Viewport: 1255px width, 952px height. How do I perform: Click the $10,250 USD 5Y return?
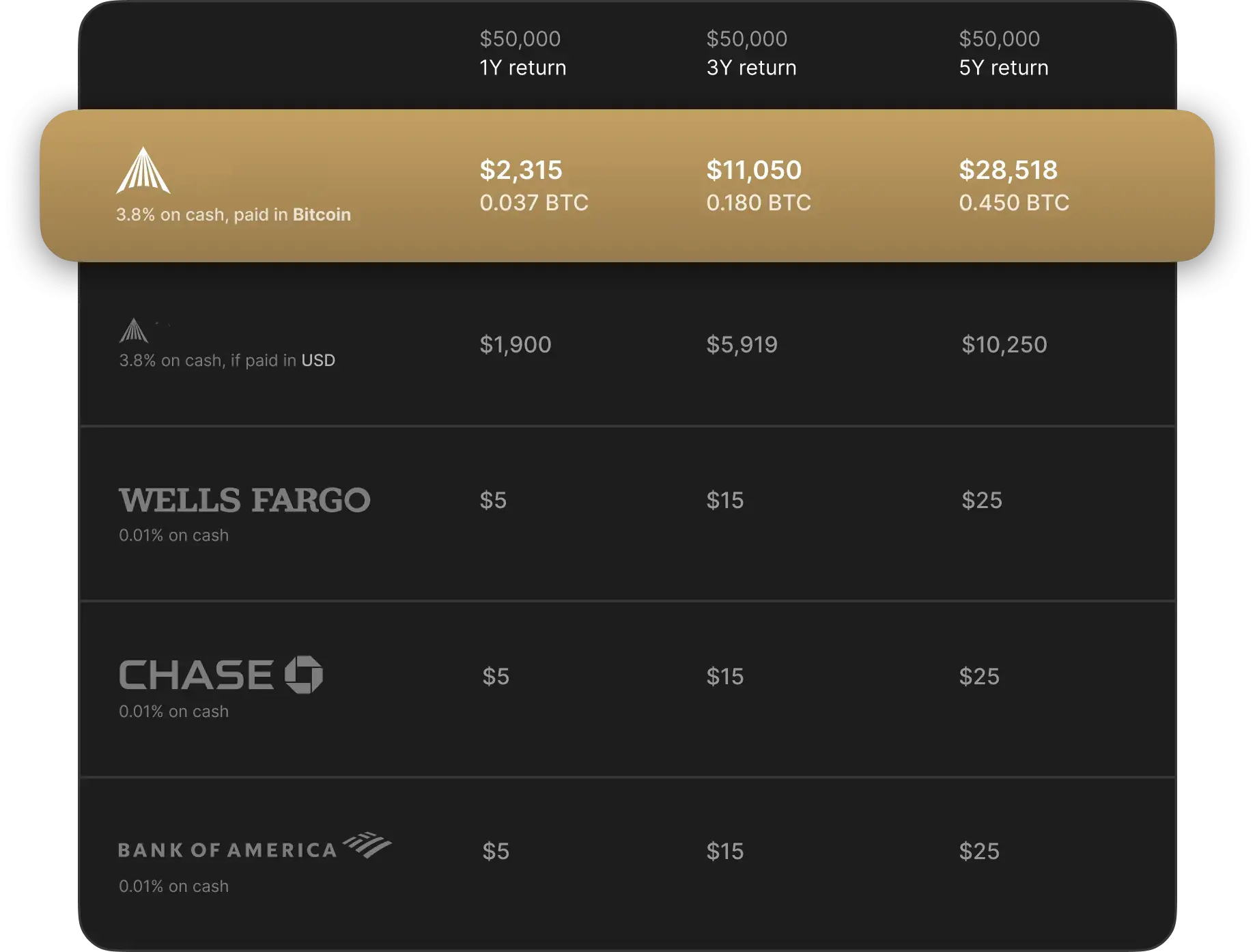pyautogui.click(x=1004, y=344)
